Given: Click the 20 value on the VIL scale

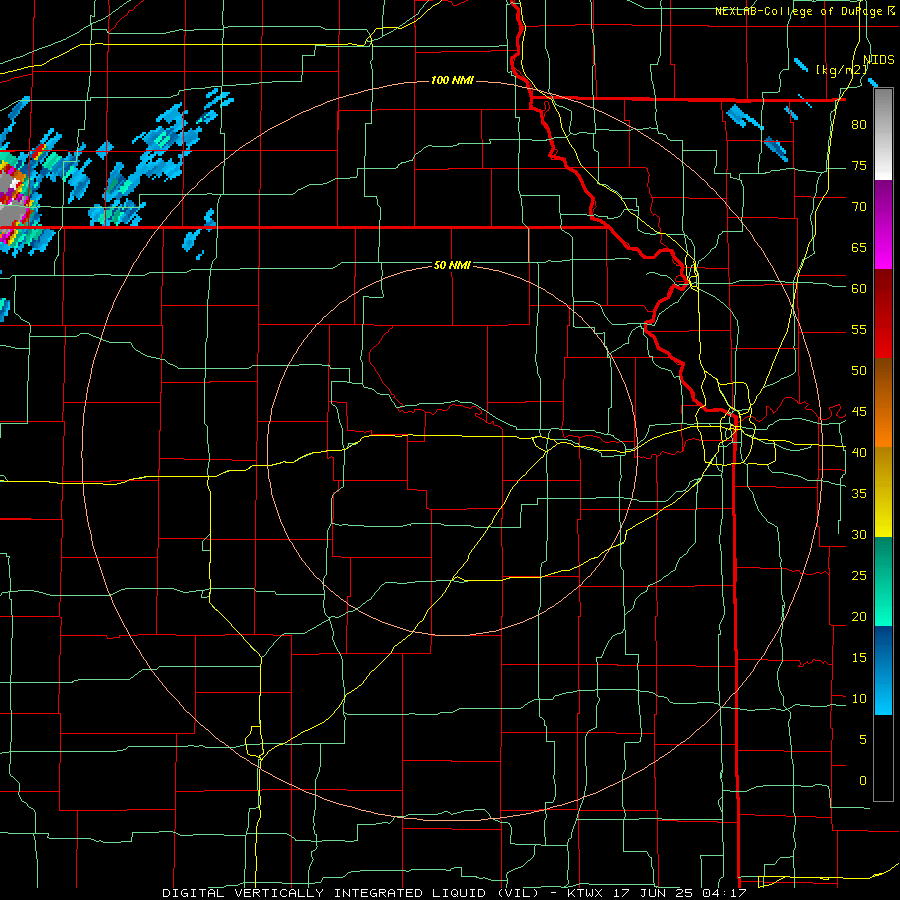Looking at the screenshot, I should (x=859, y=617).
